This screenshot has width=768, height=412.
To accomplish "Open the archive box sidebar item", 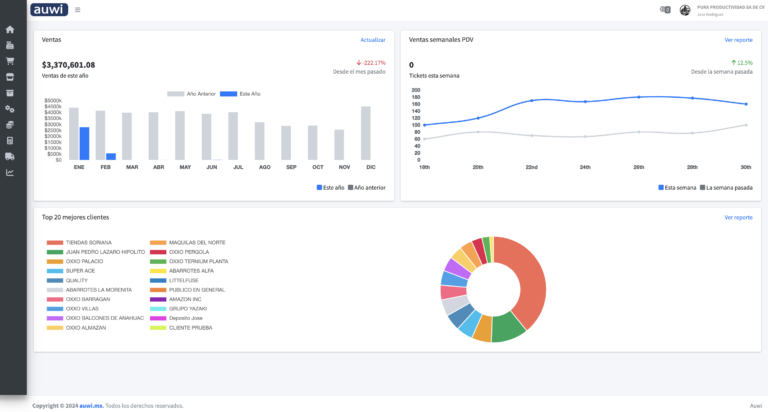I will (x=10, y=92).
